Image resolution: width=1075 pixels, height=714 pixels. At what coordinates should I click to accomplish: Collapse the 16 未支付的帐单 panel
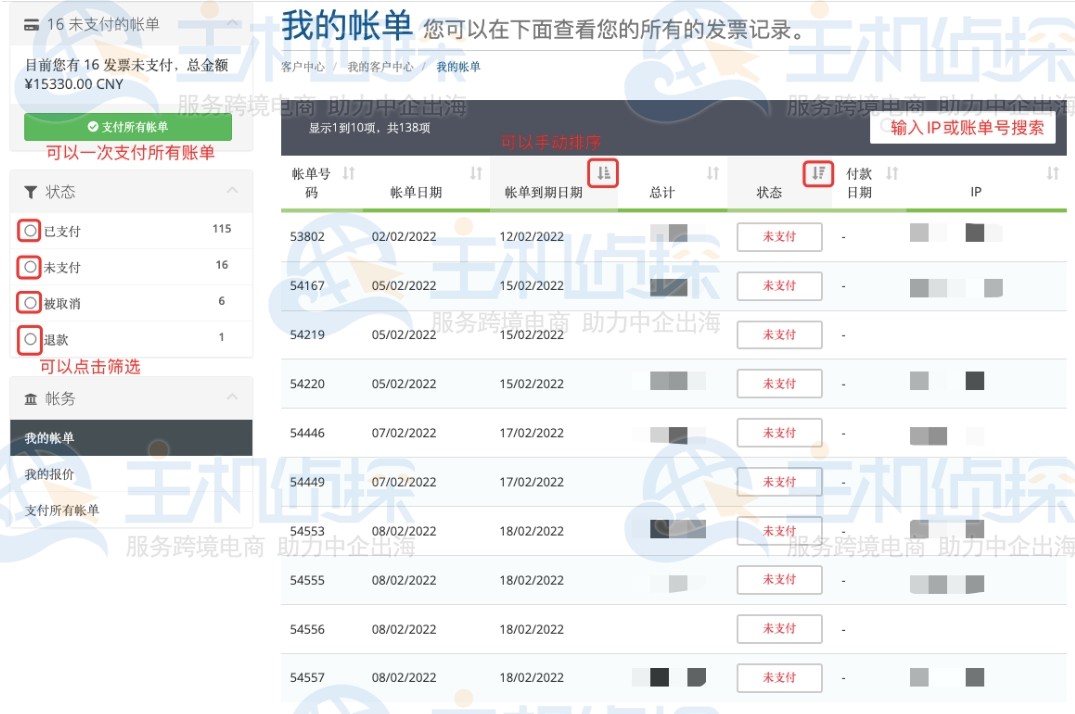(232, 22)
